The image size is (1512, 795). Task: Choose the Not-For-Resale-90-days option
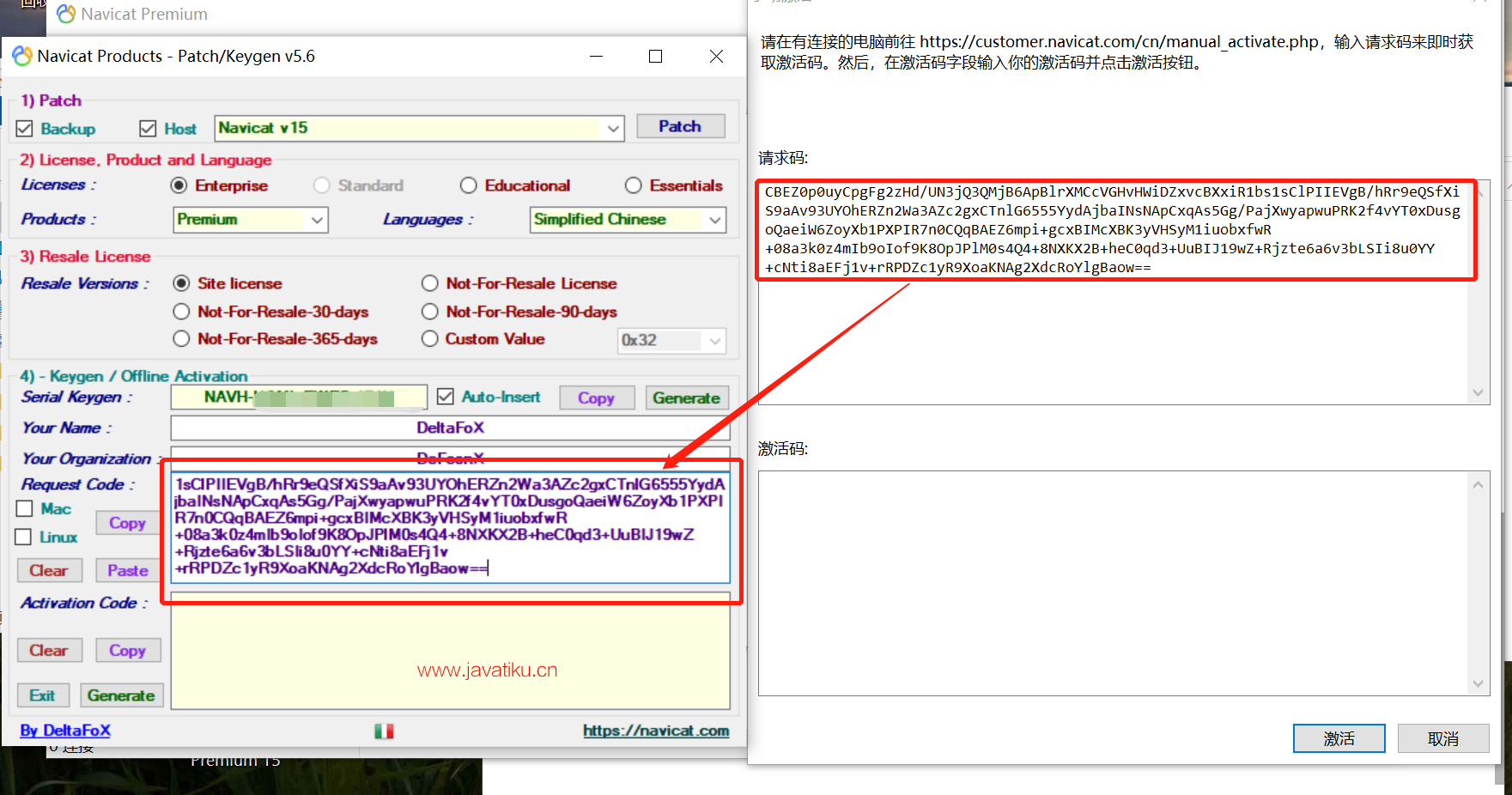point(430,312)
